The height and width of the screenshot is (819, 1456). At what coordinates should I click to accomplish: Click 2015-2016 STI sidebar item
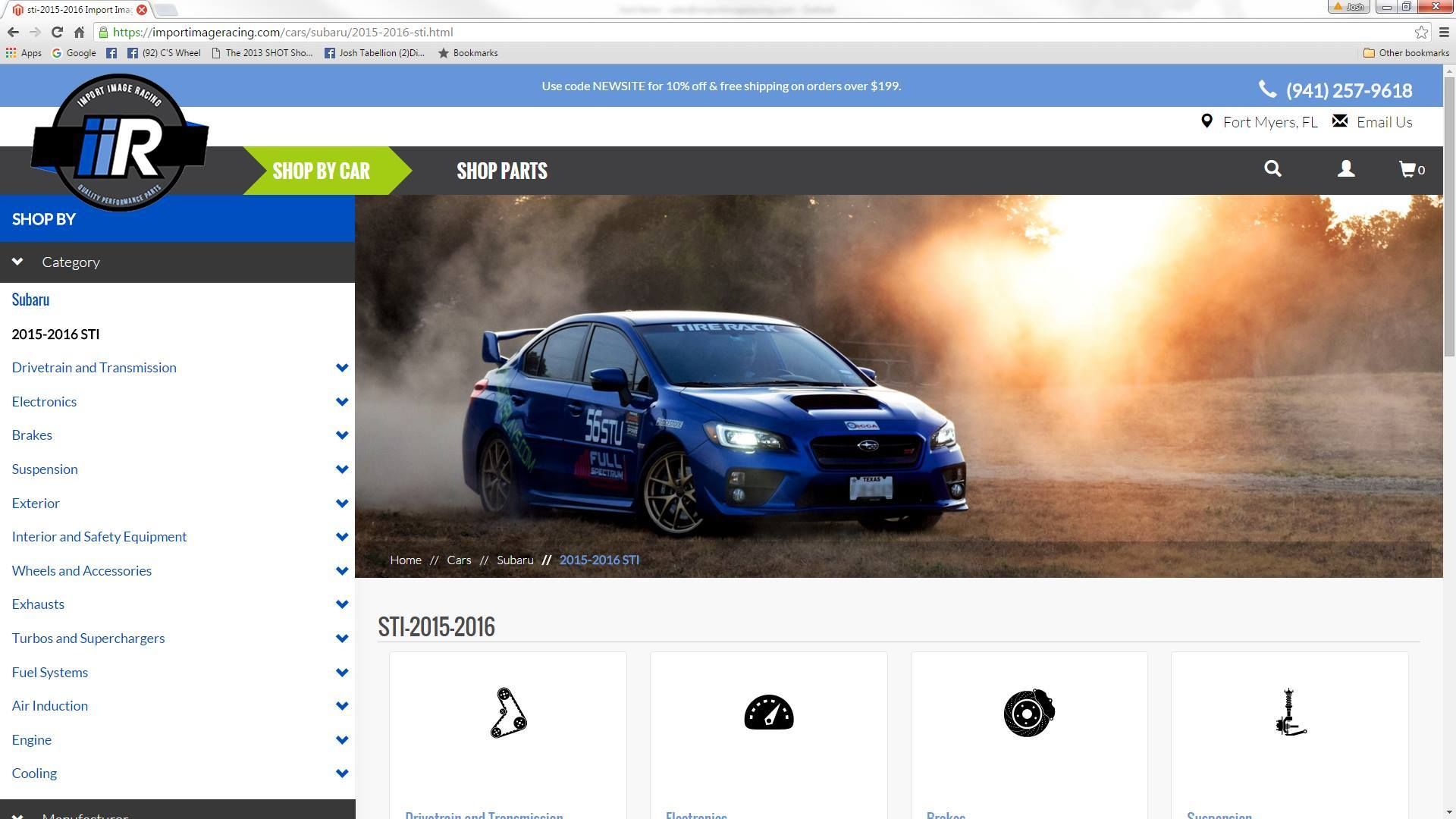coord(55,334)
